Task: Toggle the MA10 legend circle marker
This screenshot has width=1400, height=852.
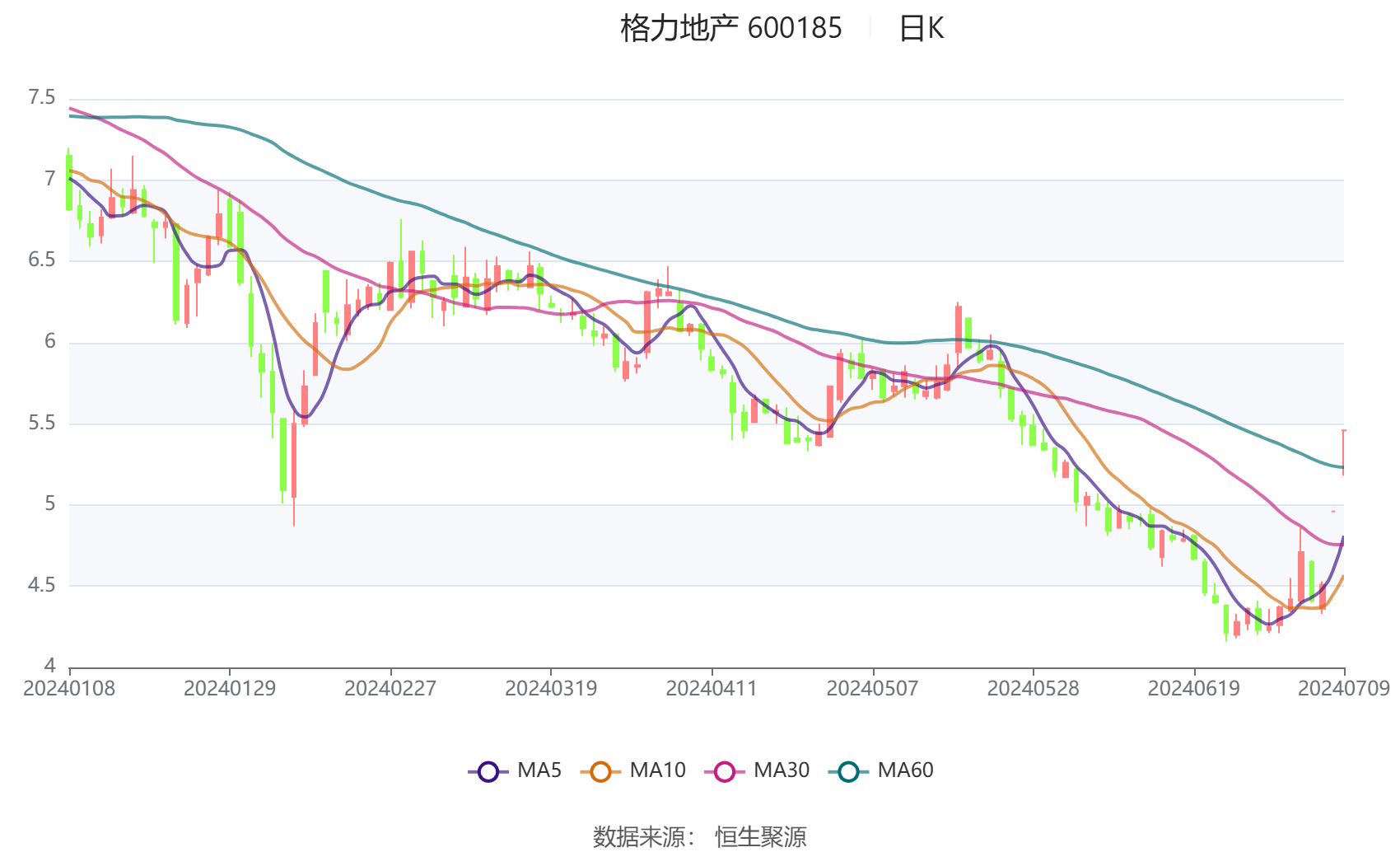Action: 600,772
